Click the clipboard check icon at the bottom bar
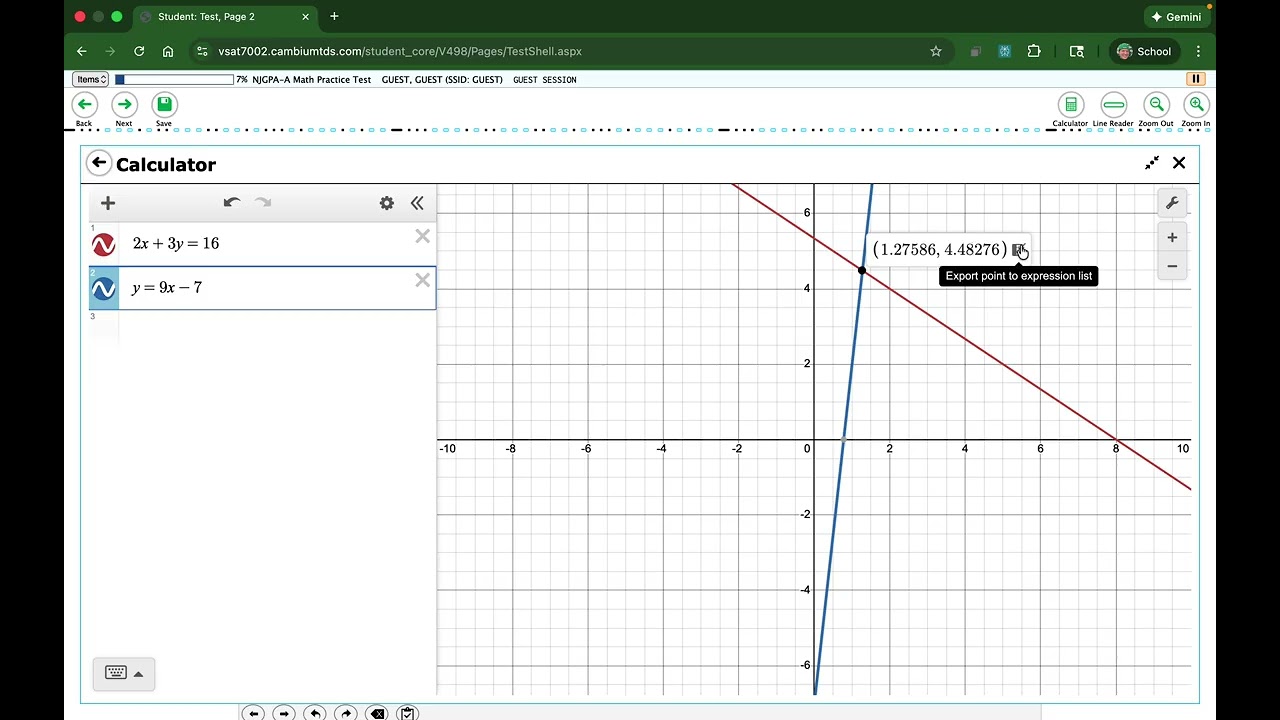This screenshot has width=1280, height=720. pyautogui.click(x=407, y=713)
